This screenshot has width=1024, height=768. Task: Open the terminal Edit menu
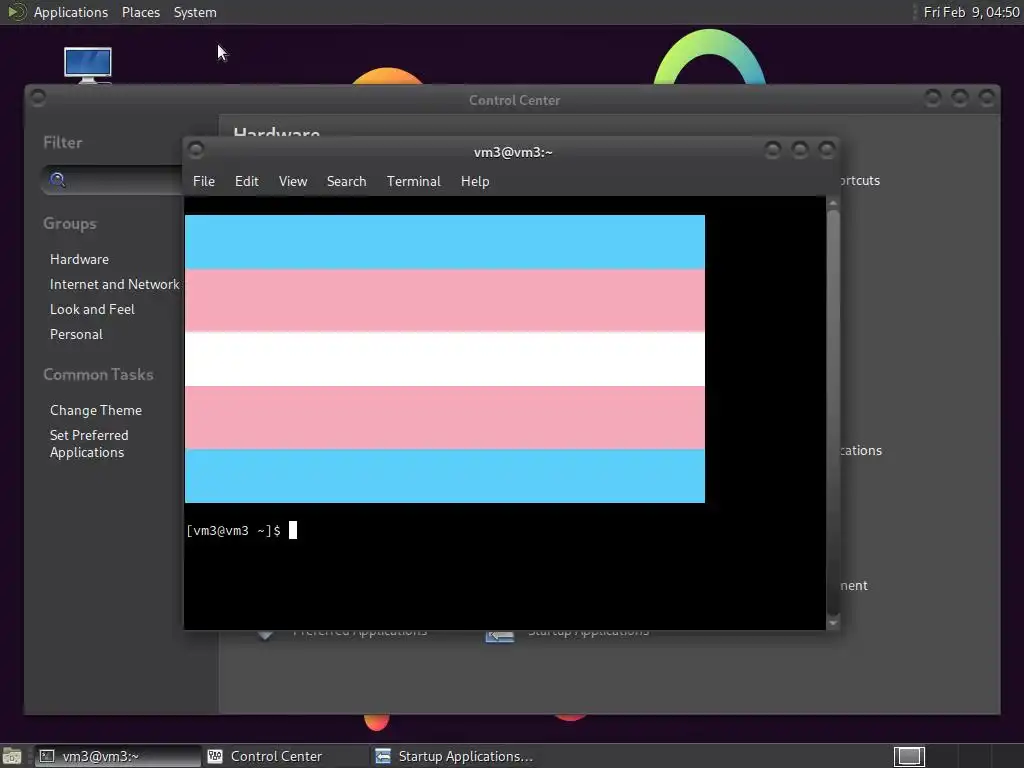246,181
